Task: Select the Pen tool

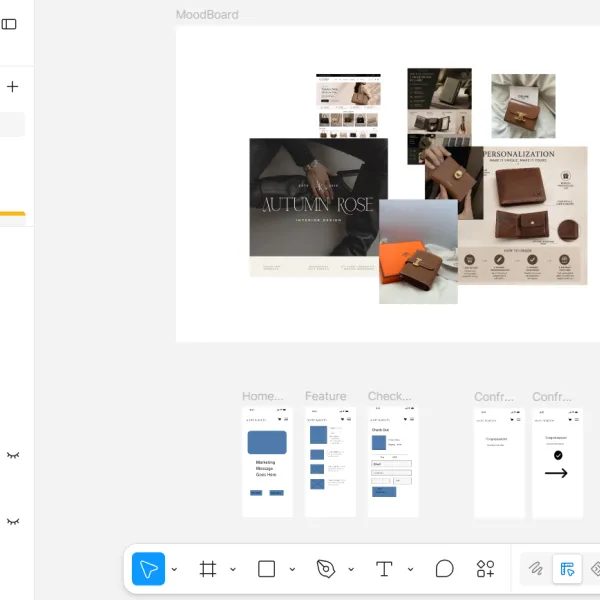Action: click(x=326, y=569)
